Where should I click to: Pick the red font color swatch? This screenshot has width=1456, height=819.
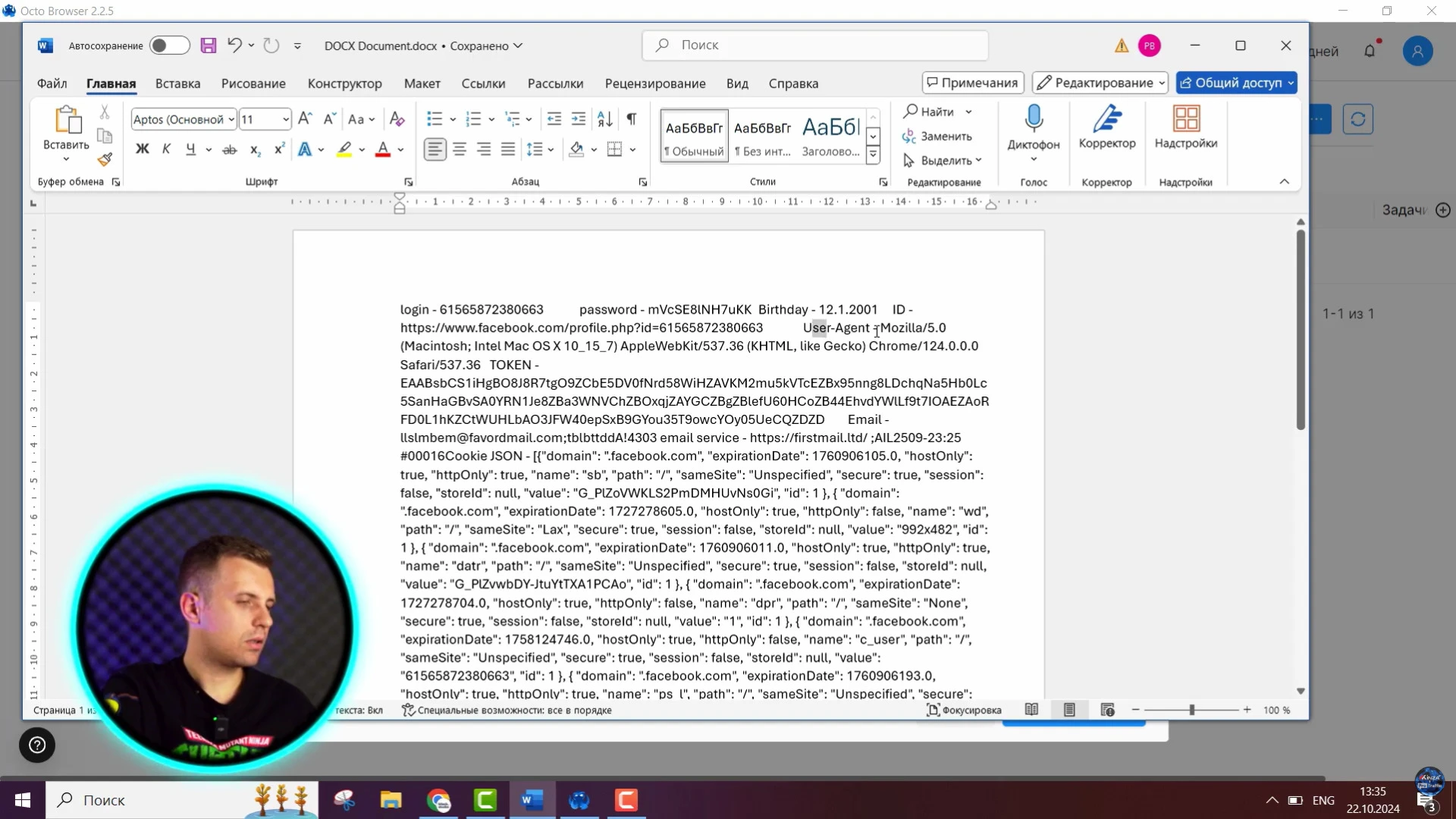coord(383,149)
